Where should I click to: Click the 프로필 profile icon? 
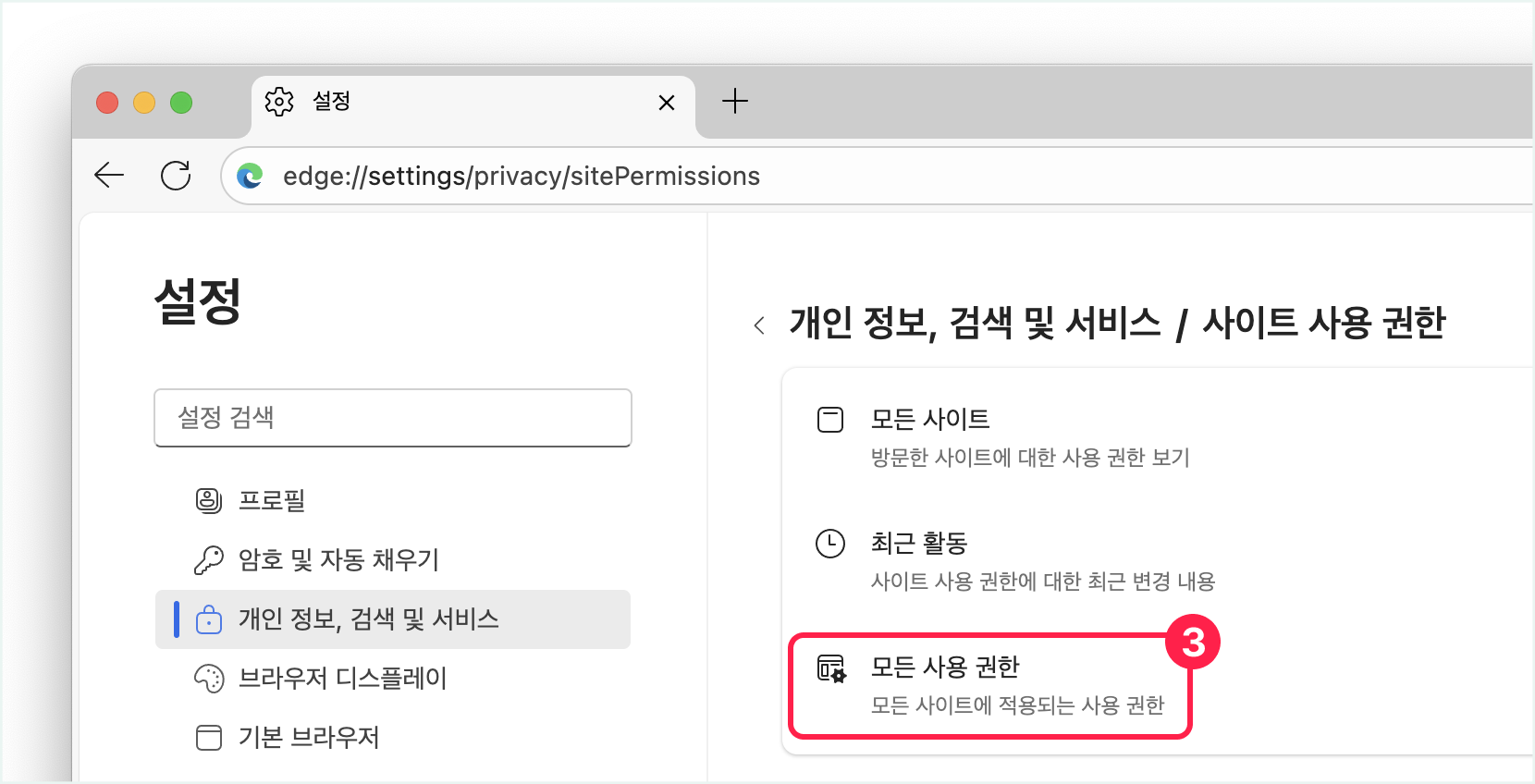click(209, 501)
